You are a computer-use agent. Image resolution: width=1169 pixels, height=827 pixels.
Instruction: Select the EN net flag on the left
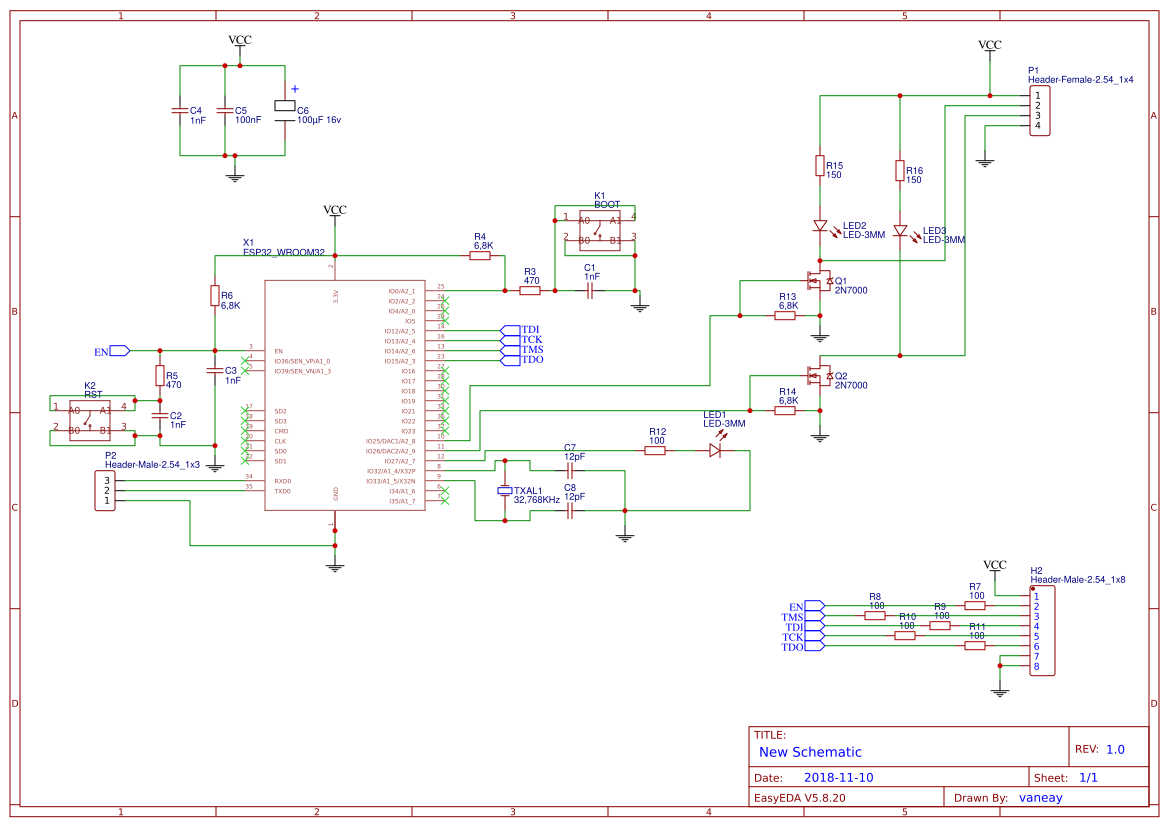[x=113, y=350]
